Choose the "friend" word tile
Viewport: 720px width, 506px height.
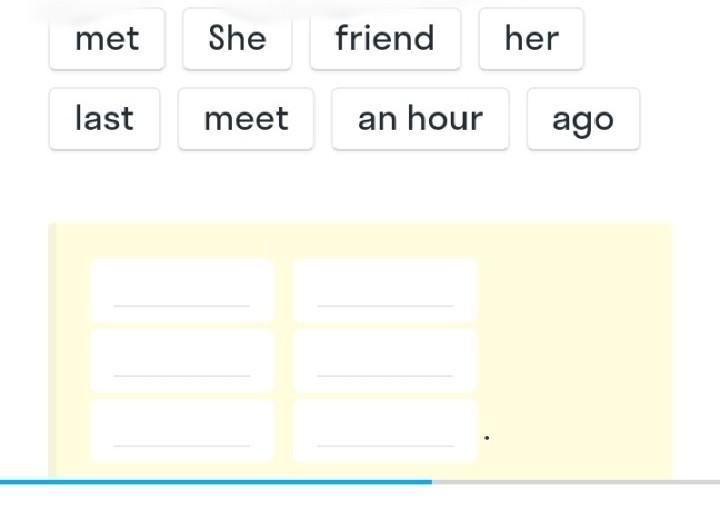(385, 39)
